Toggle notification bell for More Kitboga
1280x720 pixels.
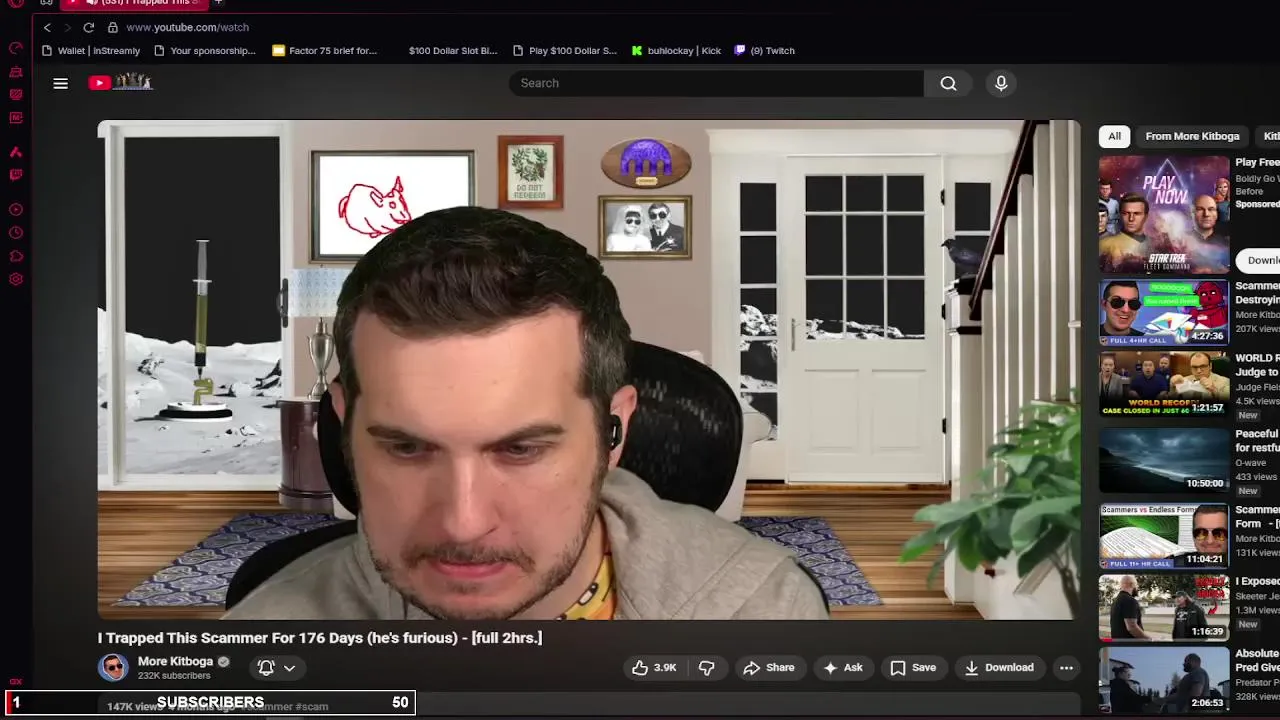click(x=266, y=667)
